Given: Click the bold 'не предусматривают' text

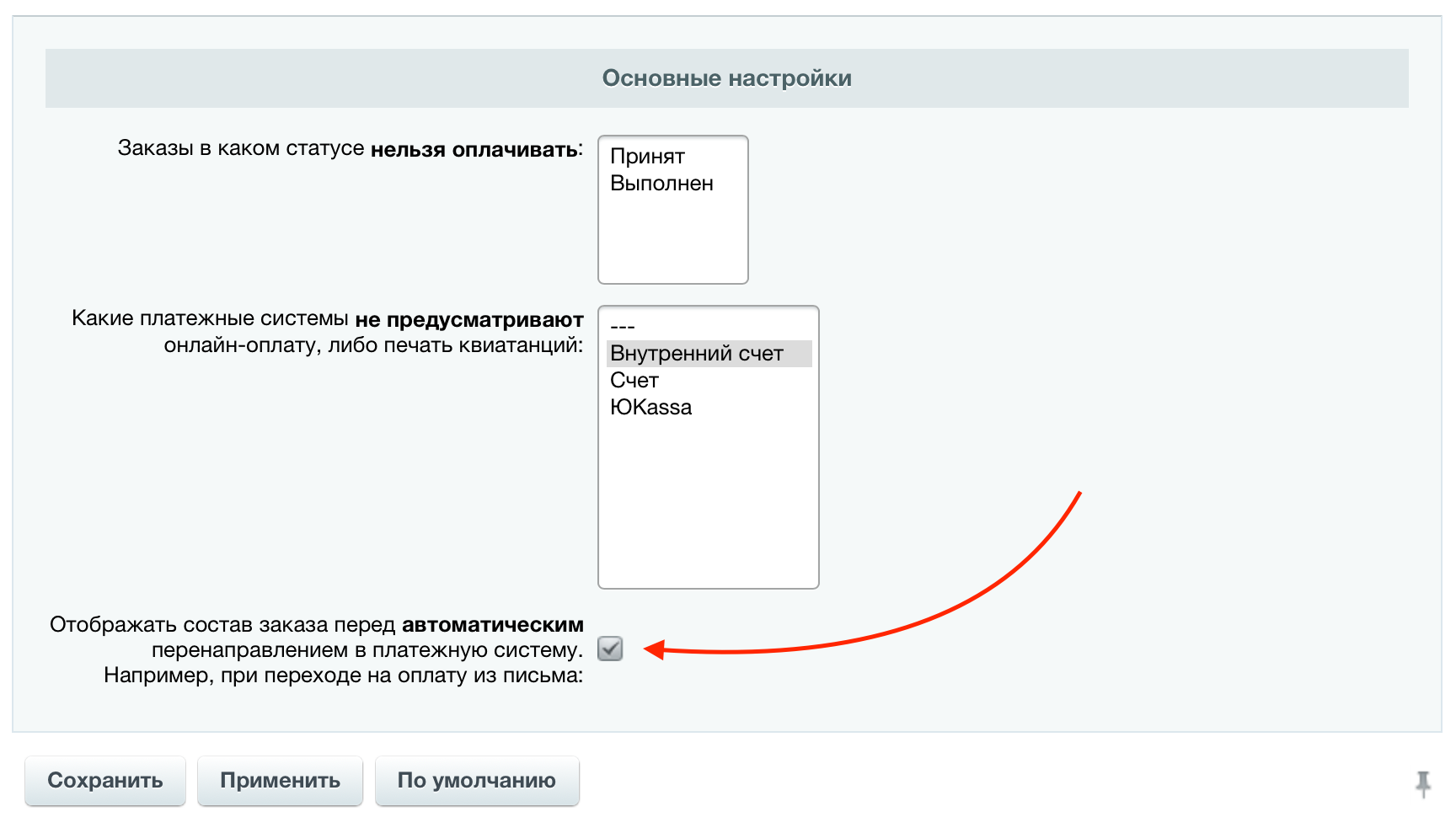Looking at the screenshot, I should [x=468, y=320].
